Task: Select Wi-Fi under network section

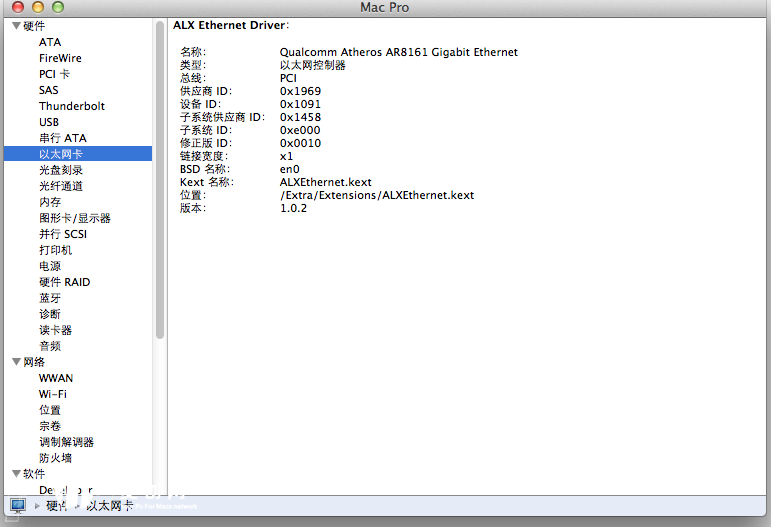Action: pyautogui.click(x=53, y=394)
